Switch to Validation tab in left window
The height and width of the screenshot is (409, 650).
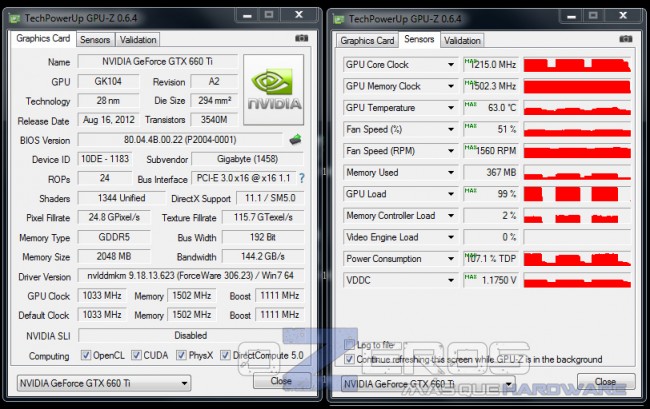[x=138, y=40]
